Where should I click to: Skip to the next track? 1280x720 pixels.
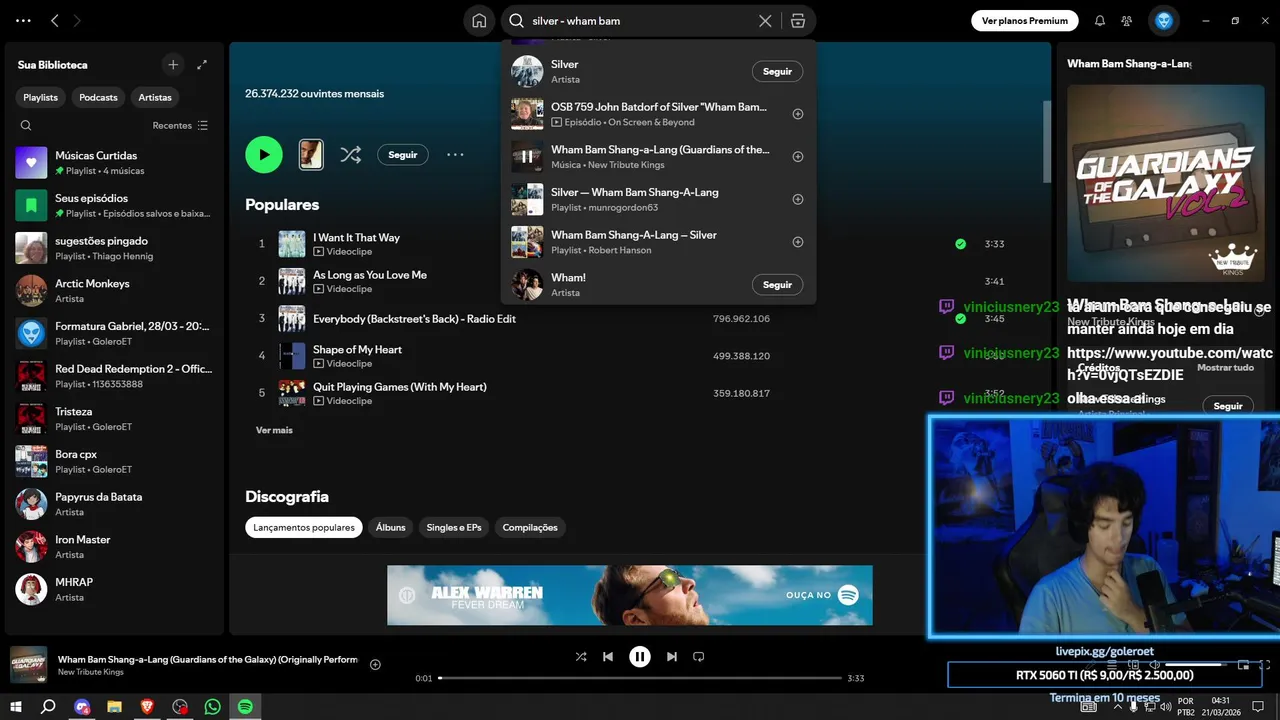[672, 657]
